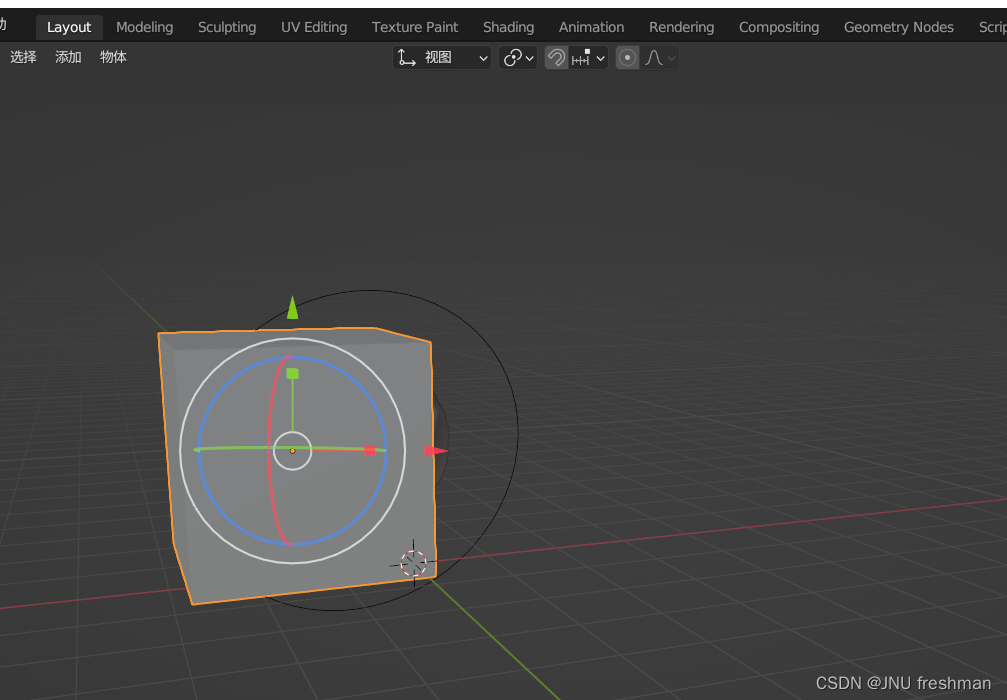Viewport: 1007px width, 700px height.
Task: Open the 视图 transform orientation dropdown
Action: (442, 58)
